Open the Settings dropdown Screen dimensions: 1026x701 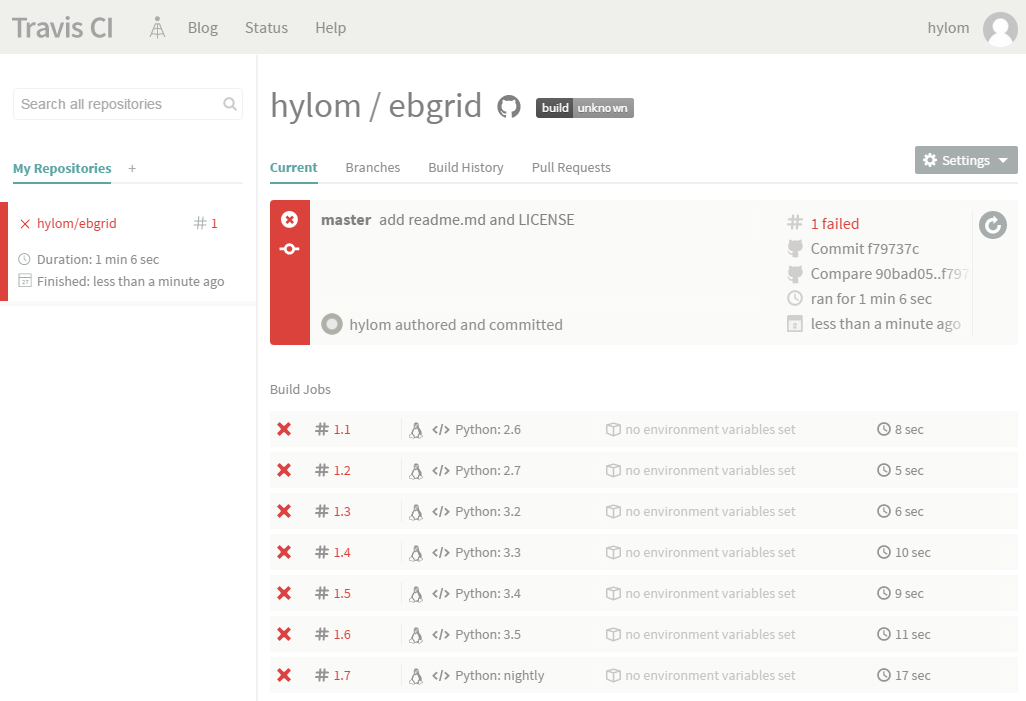pyautogui.click(x=966, y=160)
